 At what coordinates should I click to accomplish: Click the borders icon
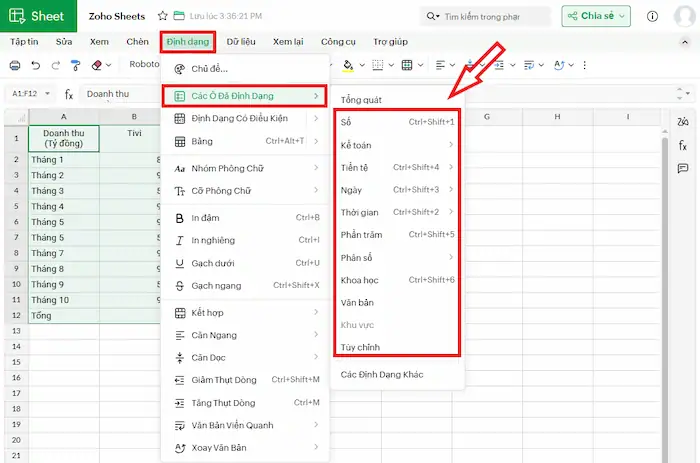[x=378, y=65]
